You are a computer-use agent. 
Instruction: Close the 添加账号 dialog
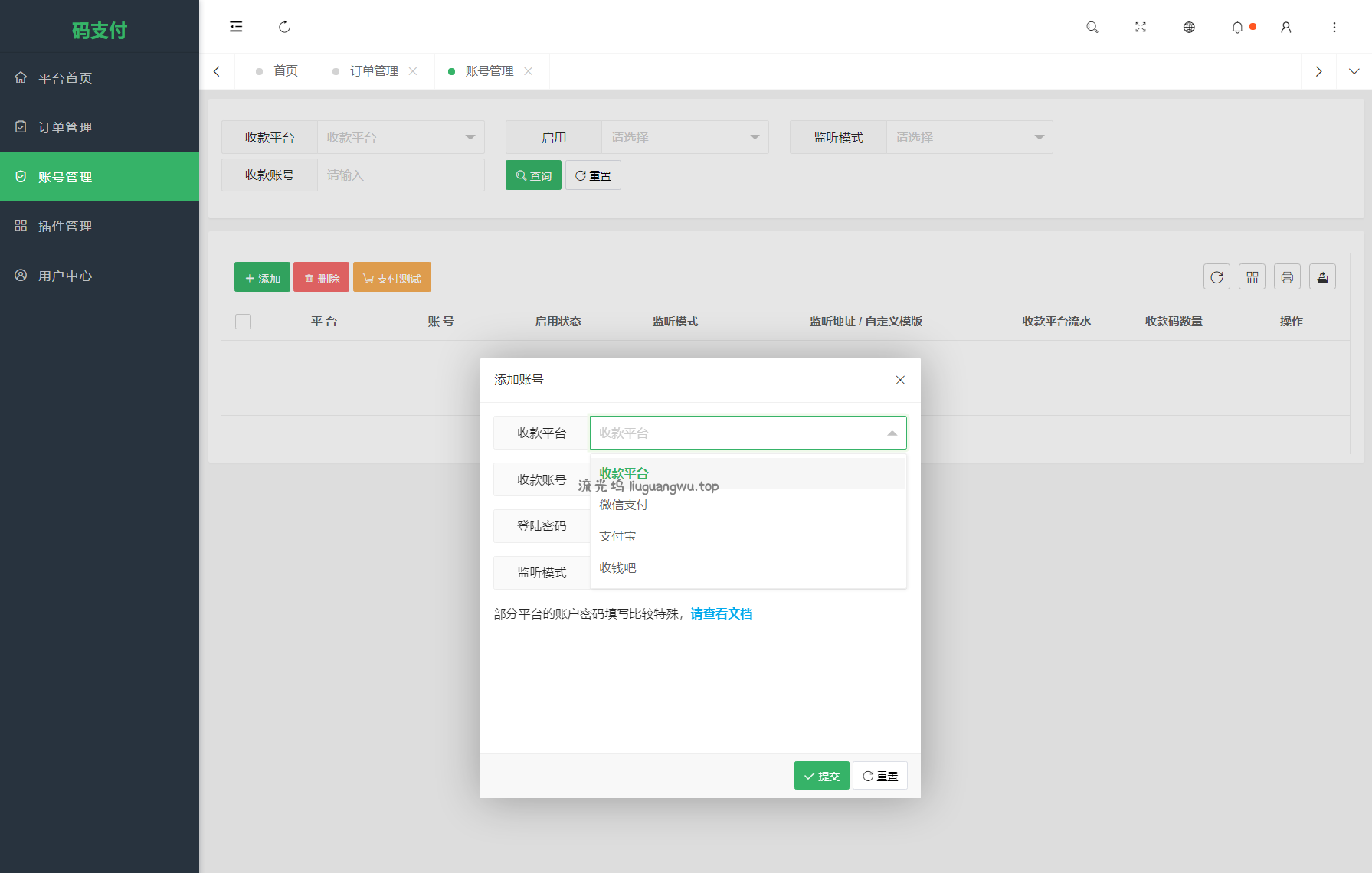click(x=900, y=380)
